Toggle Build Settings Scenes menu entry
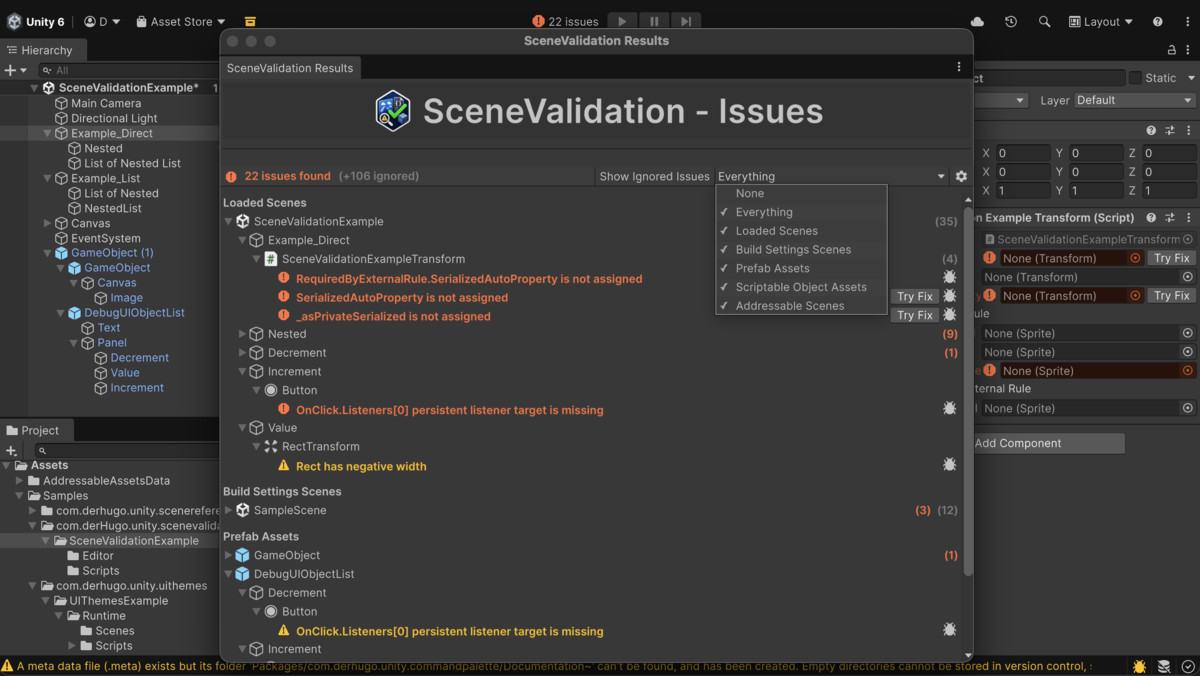This screenshot has width=1200, height=676. (x=801, y=250)
